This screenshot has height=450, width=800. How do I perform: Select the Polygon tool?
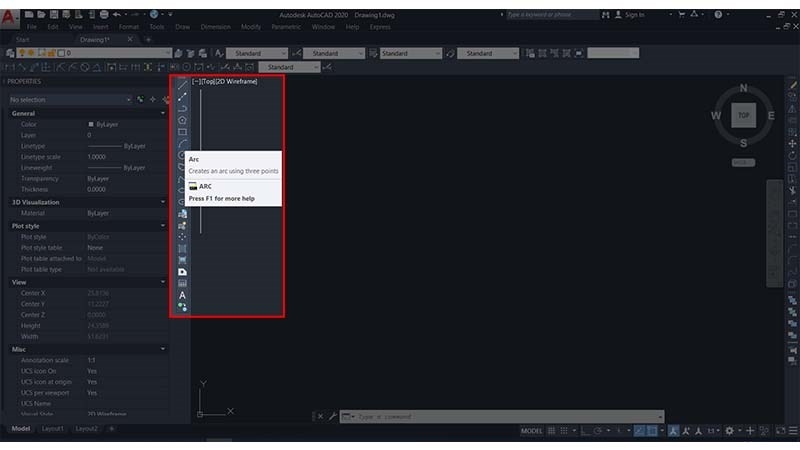(182, 120)
